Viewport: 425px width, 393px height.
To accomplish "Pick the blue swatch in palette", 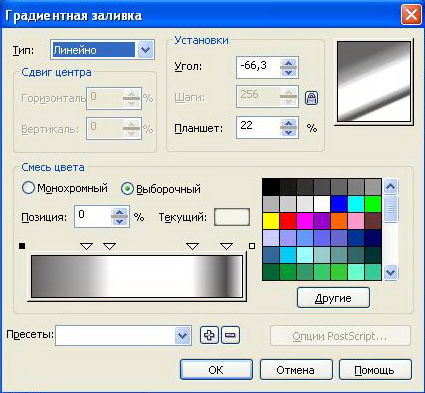I will click(x=339, y=204).
